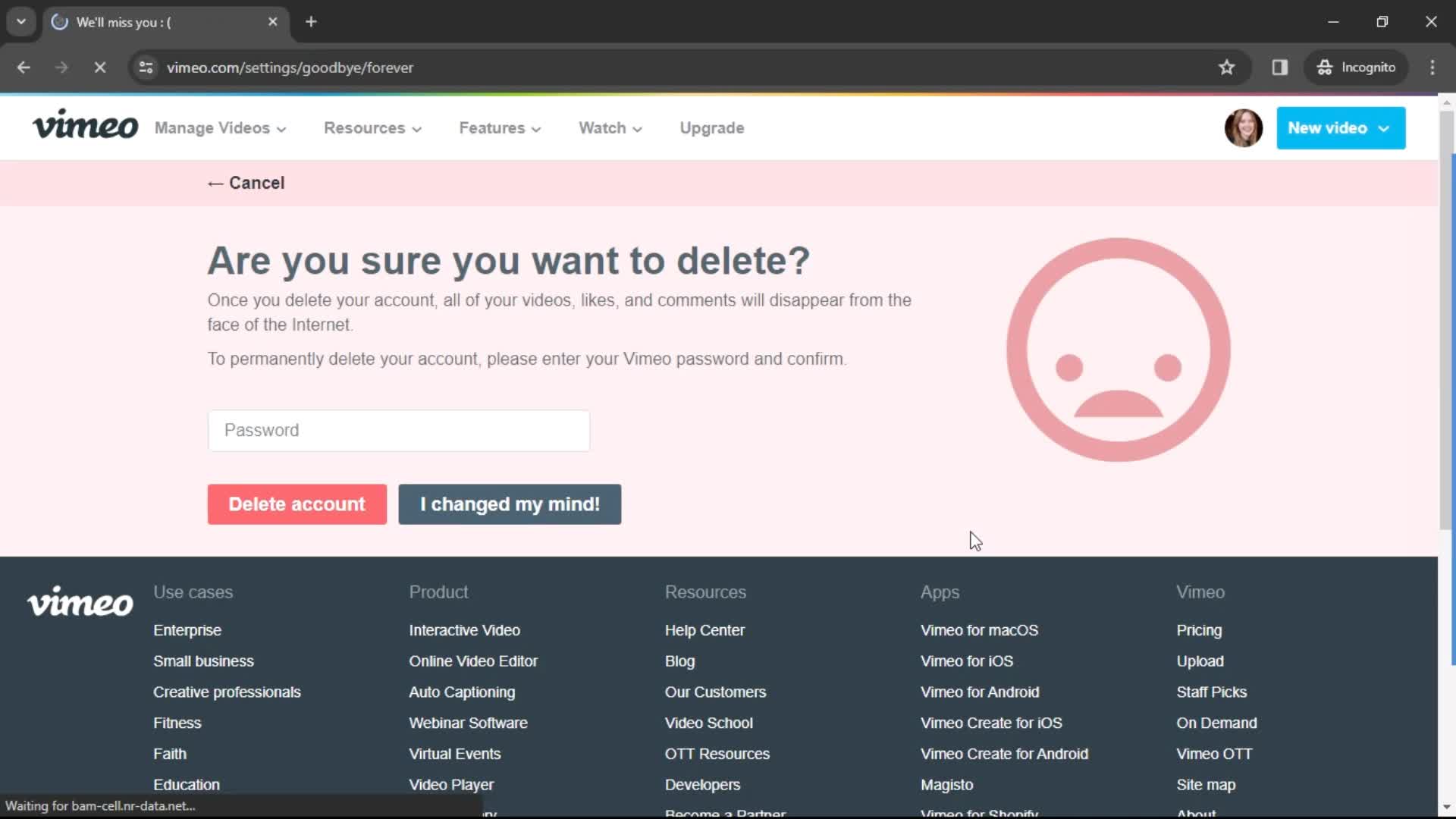
Task: Expand Resources navigation dropdown
Action: tap(372, 128)
